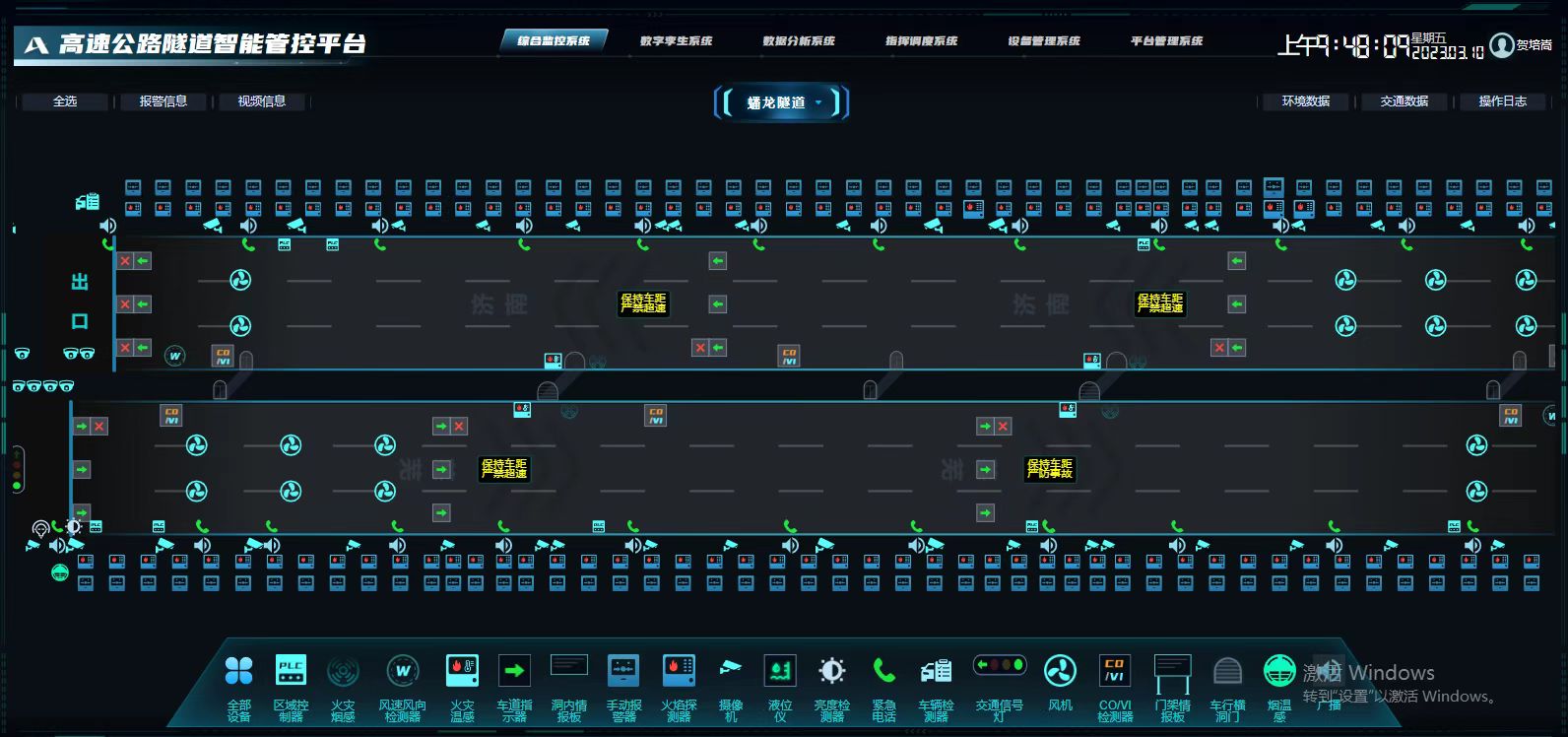This screenshot has width=1568, height=737.
Task: Toggle the 全选 select-all option
Action: coord(65,101)
